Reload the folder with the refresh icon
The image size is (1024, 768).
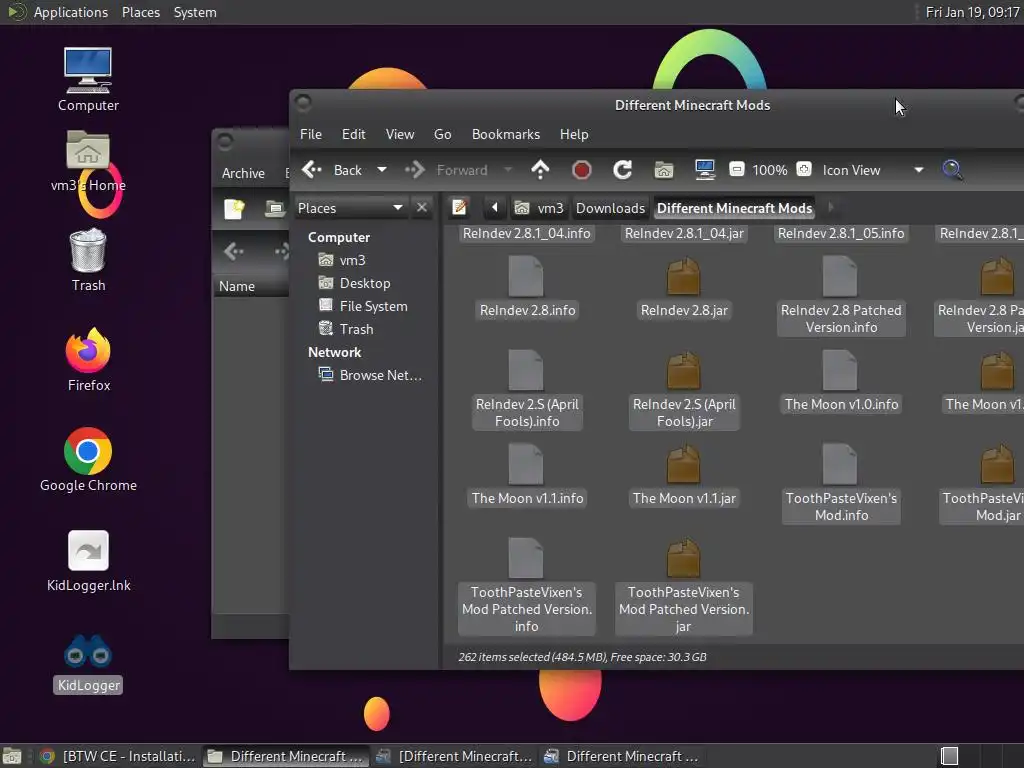click(622, 170)
